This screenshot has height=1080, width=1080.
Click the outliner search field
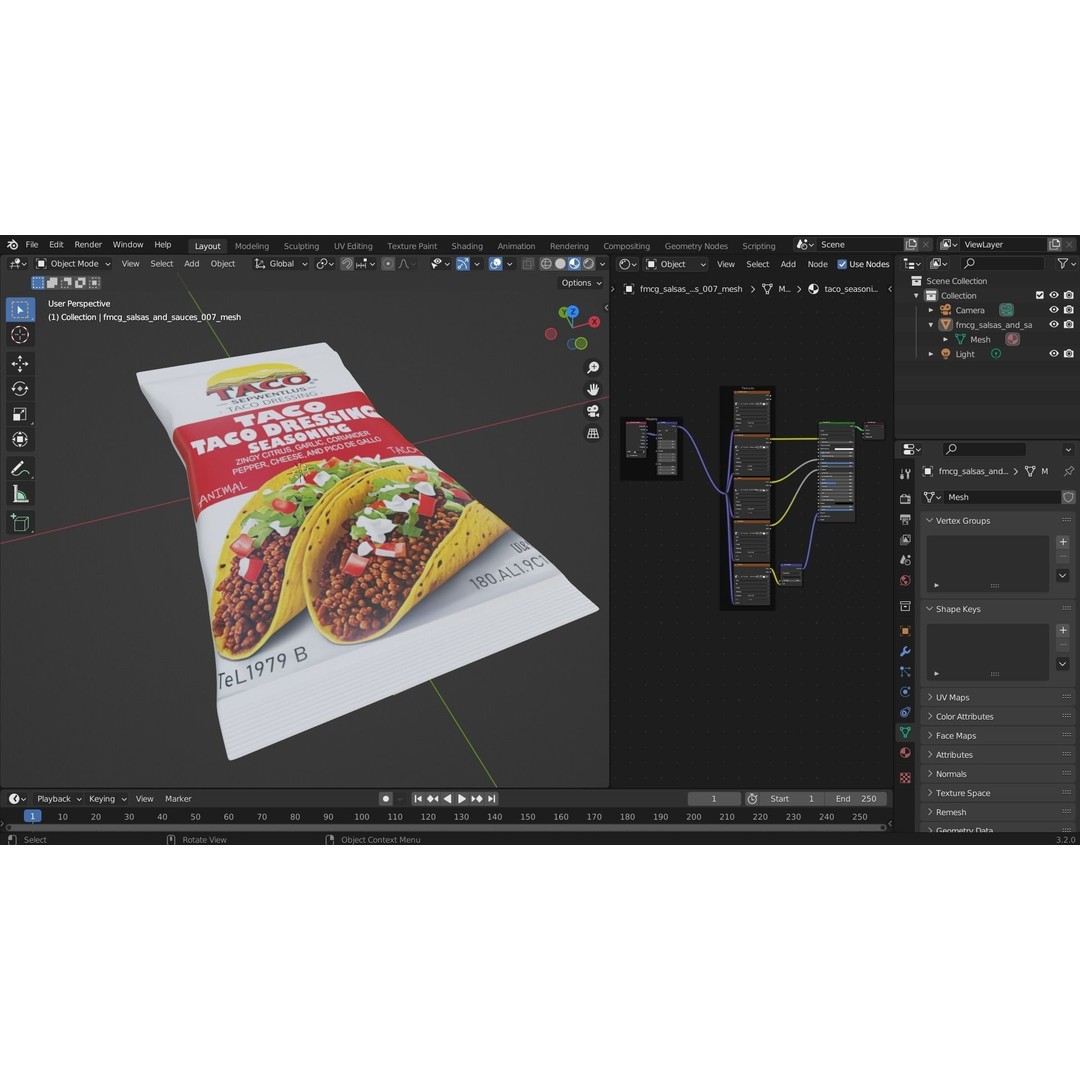(1001, 264)
